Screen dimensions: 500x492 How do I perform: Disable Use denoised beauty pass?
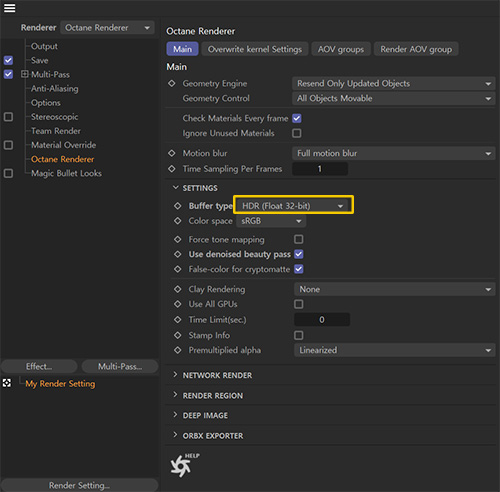[x=299, y=254]
